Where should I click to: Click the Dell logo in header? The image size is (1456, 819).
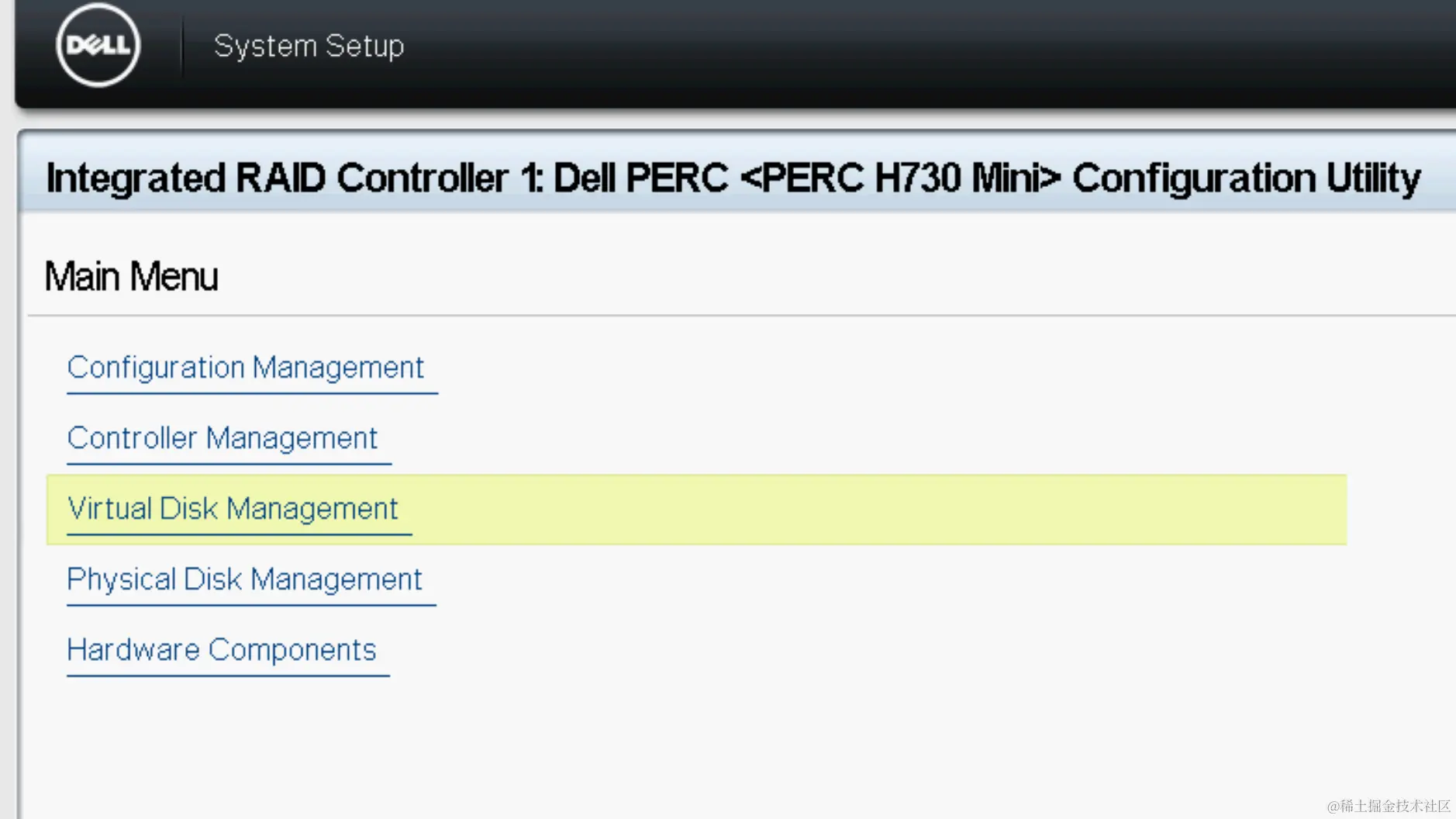tap(98, 45)
